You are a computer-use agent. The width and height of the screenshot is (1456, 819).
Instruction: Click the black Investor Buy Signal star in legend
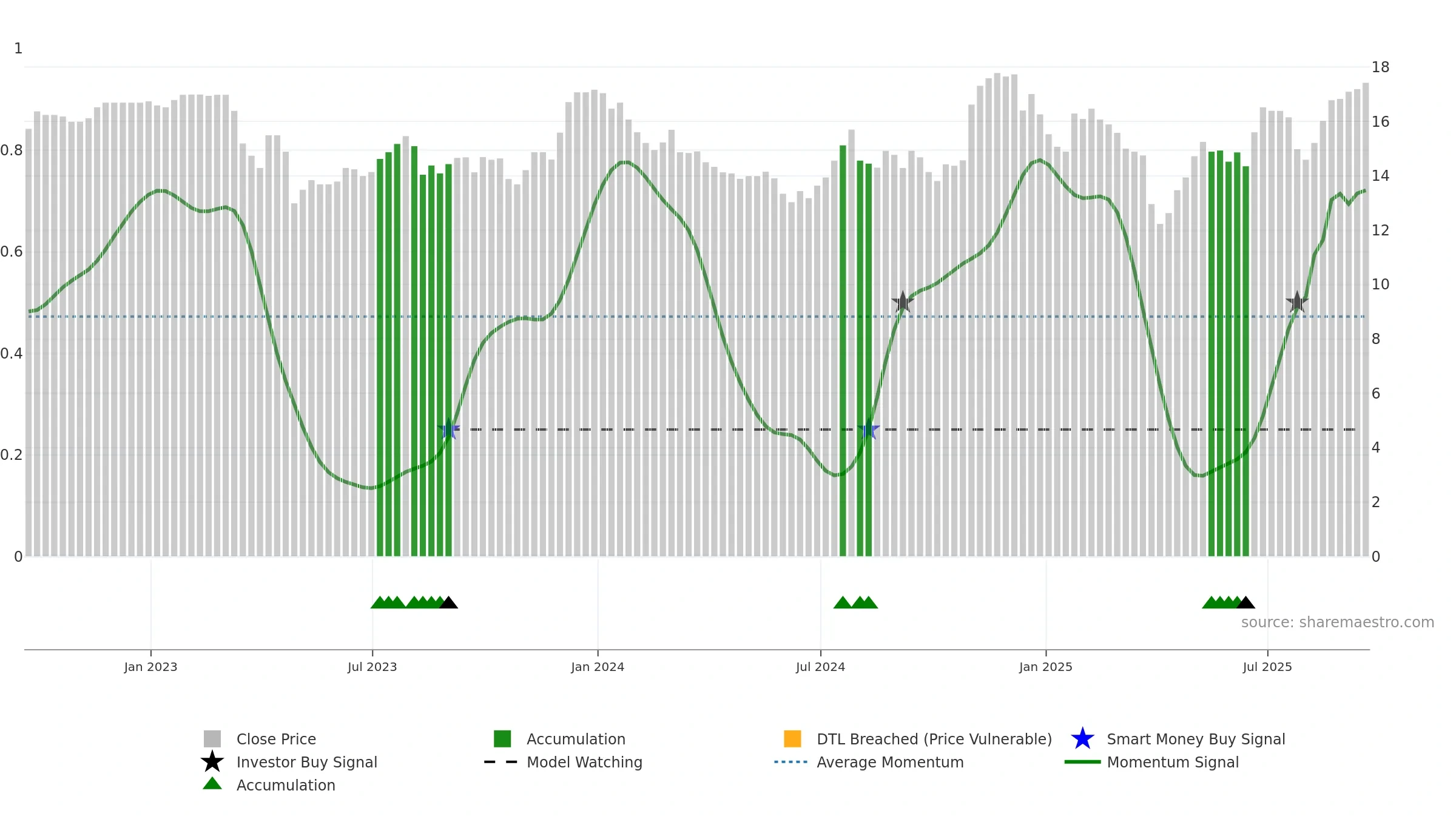point(212,762)
